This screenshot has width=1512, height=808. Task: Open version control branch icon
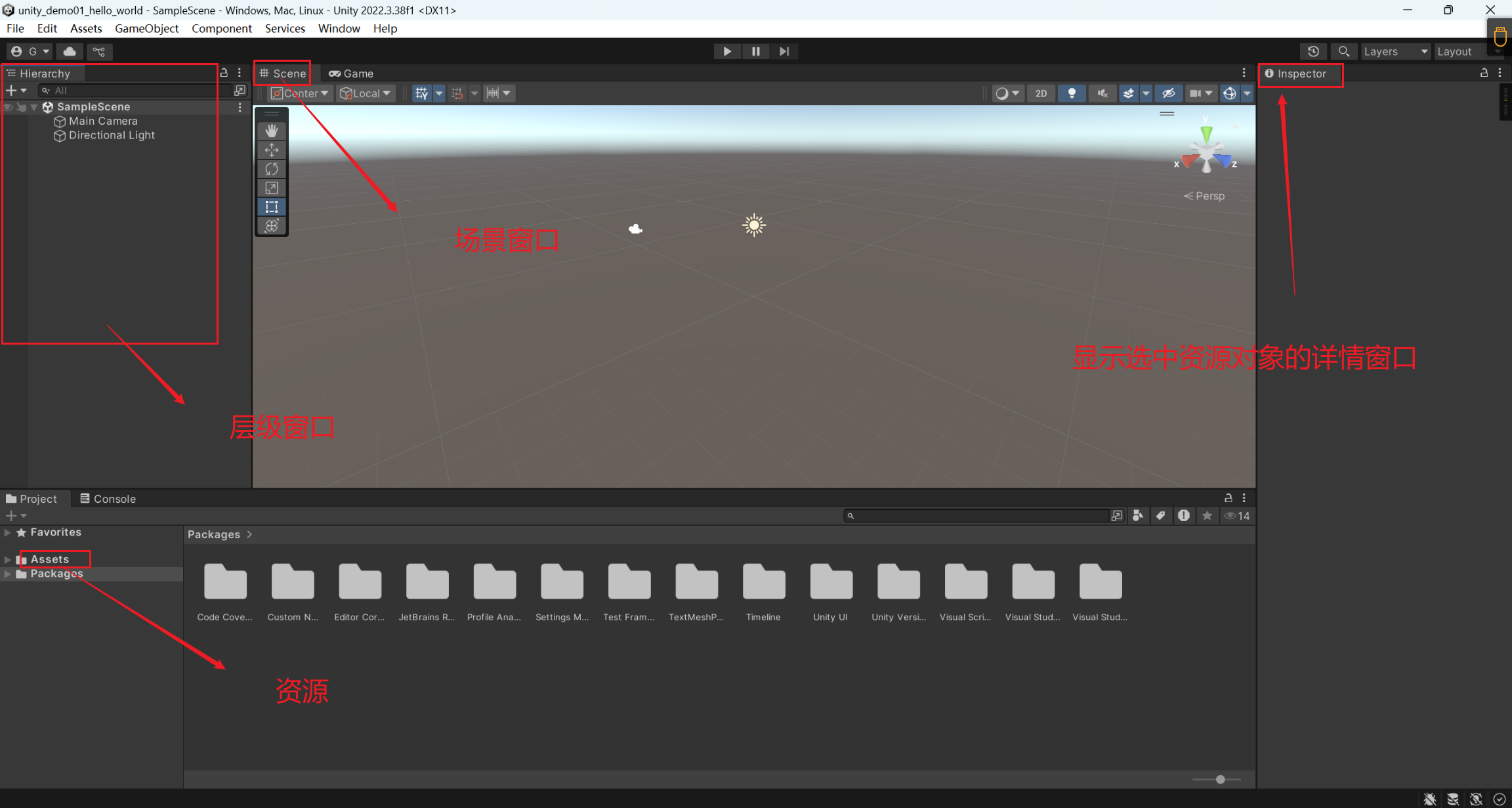point(99,51)
